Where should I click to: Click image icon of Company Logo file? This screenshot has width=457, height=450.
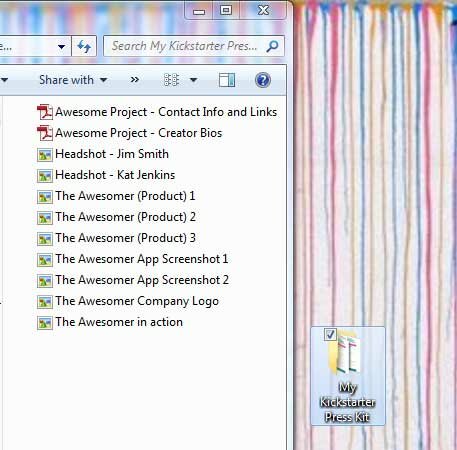(x=45, y=302)
